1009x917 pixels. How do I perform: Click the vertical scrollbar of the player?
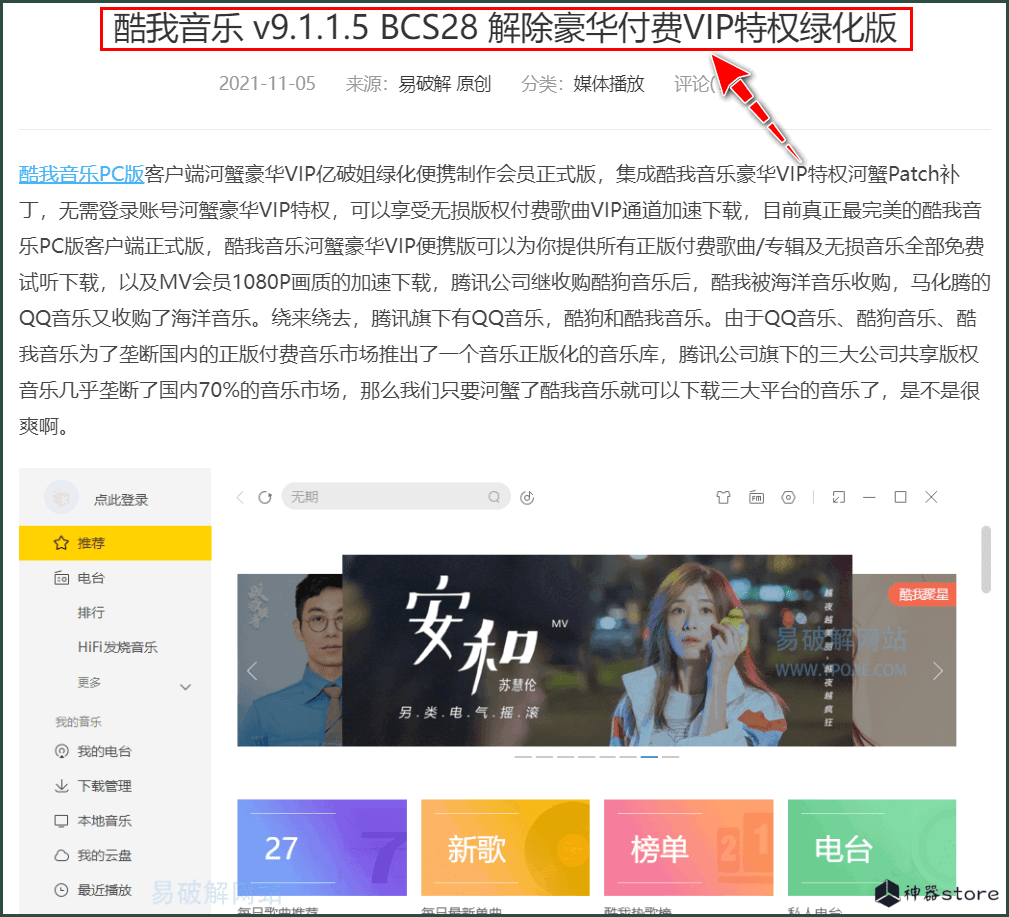pyautogui.click(x=986, y=559)
